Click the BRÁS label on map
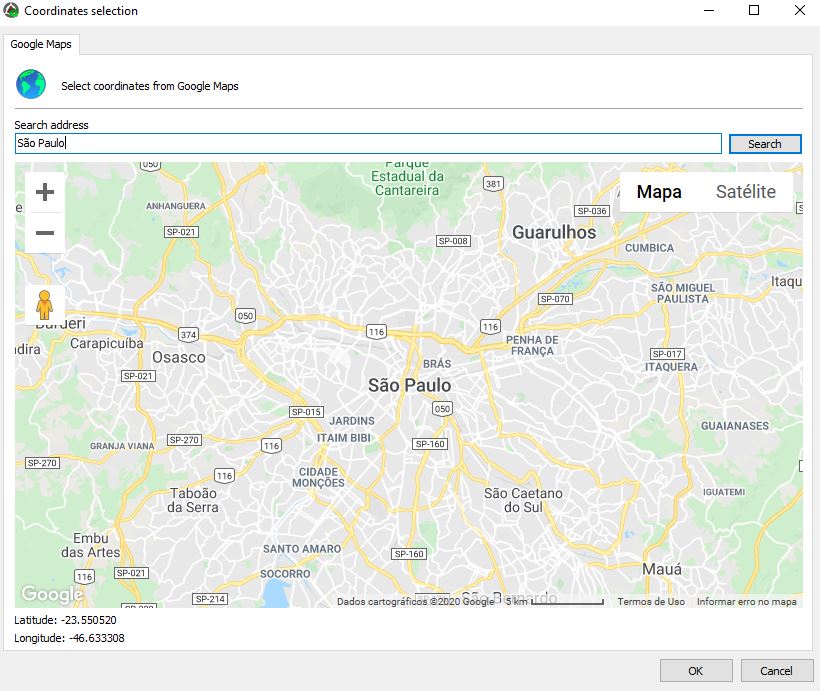Screen dimensions: 820x691 pos(437,364)
